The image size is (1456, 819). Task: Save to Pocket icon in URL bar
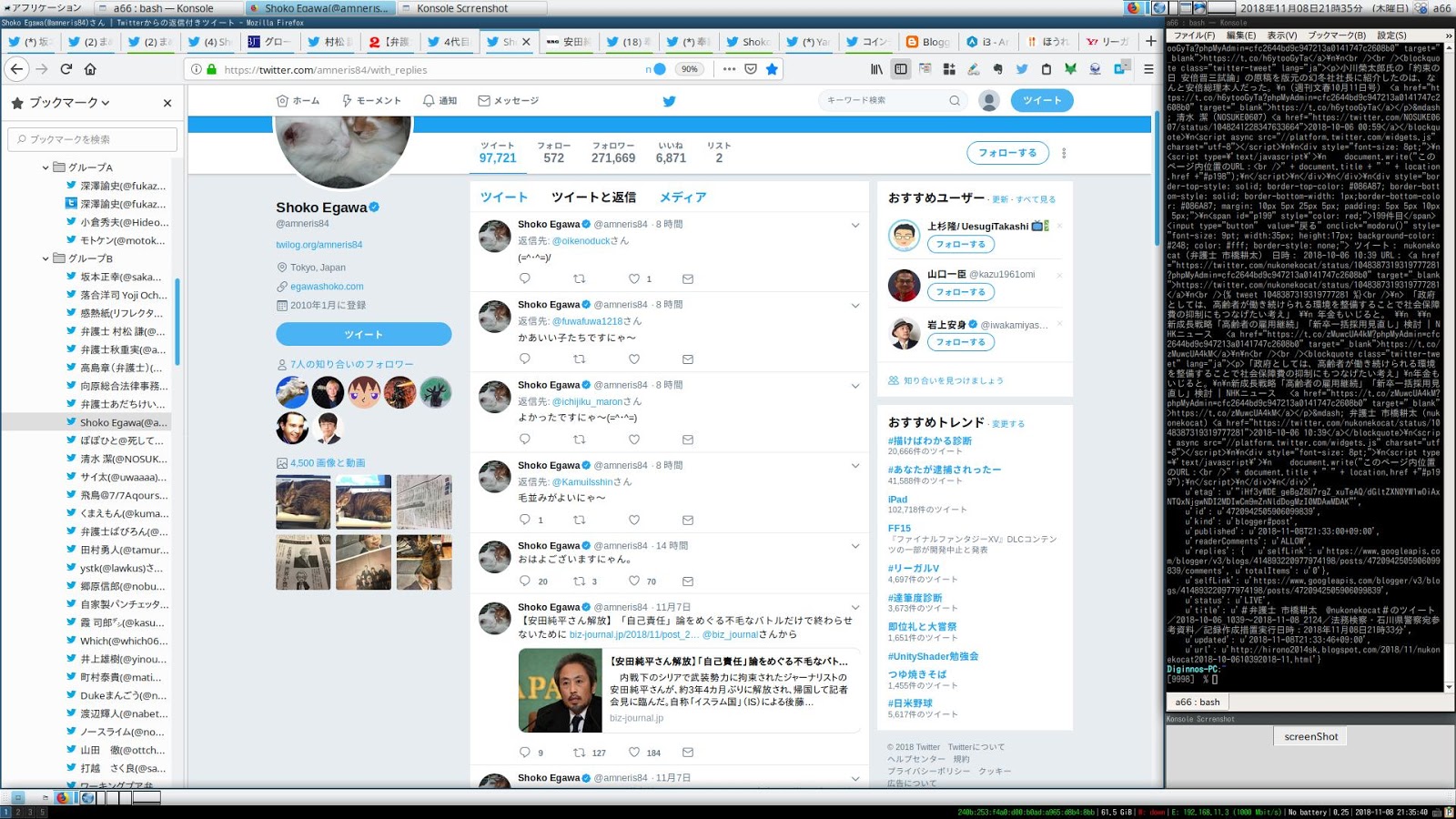(751, 69)
